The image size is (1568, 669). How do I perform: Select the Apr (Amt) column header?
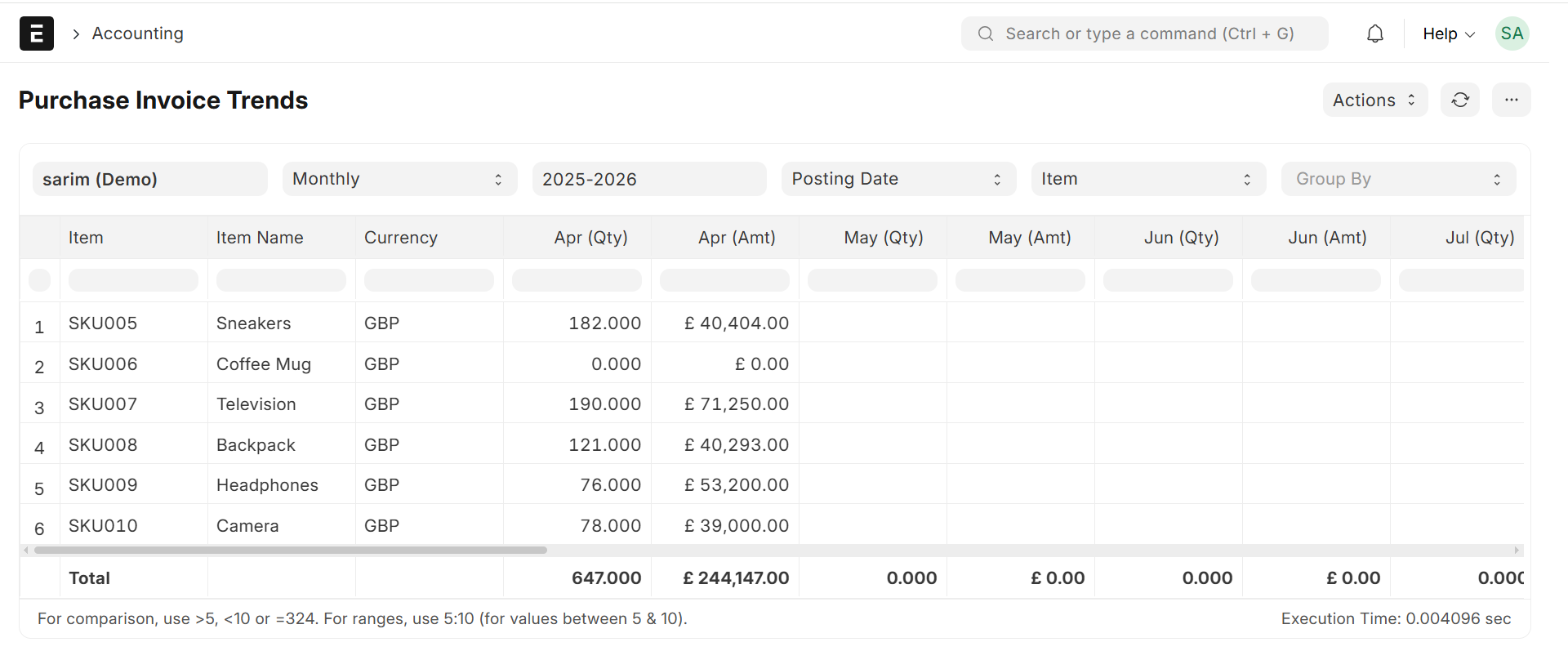[736, 238]
